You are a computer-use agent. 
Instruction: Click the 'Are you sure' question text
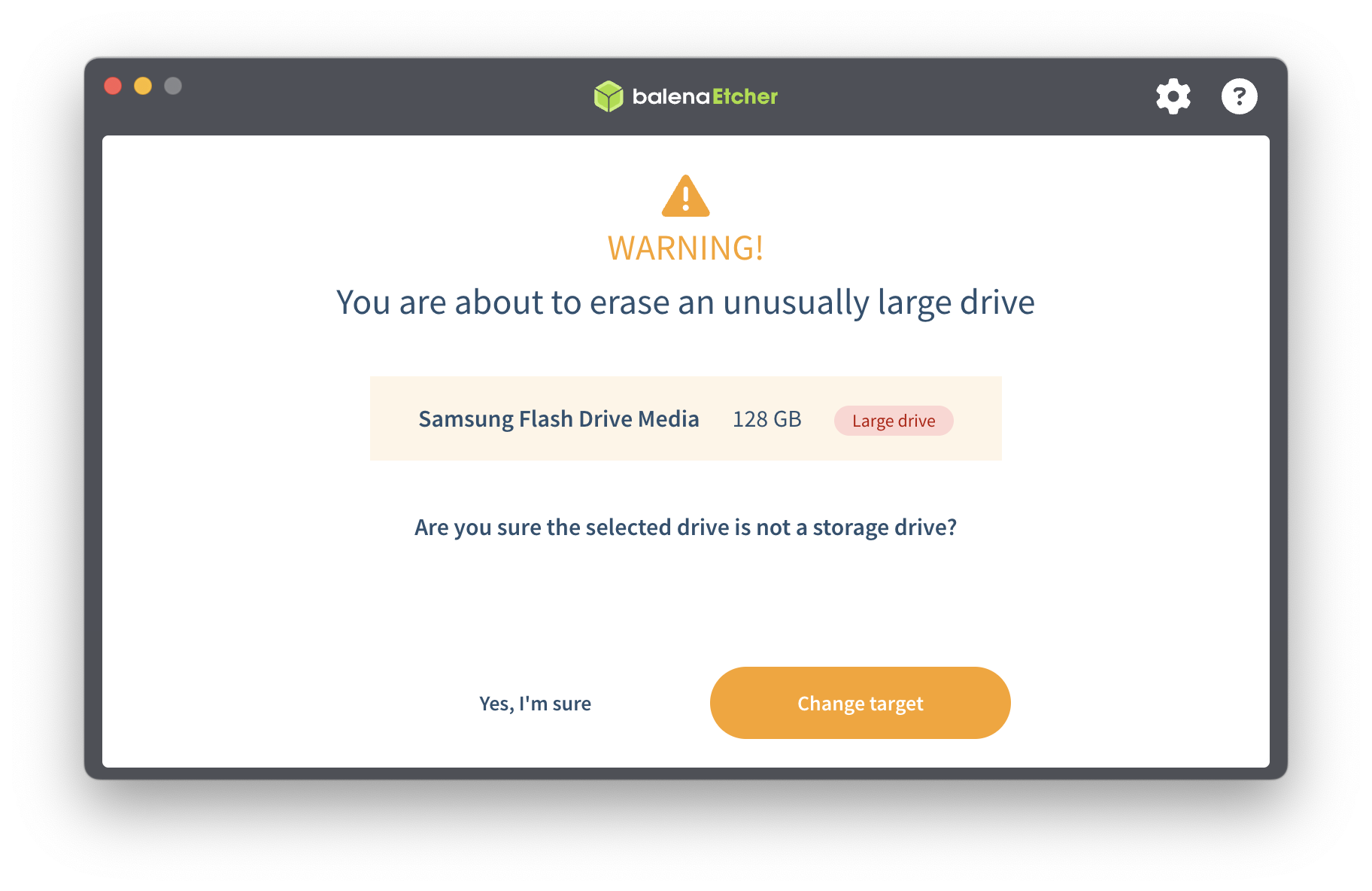pos(686,528)
